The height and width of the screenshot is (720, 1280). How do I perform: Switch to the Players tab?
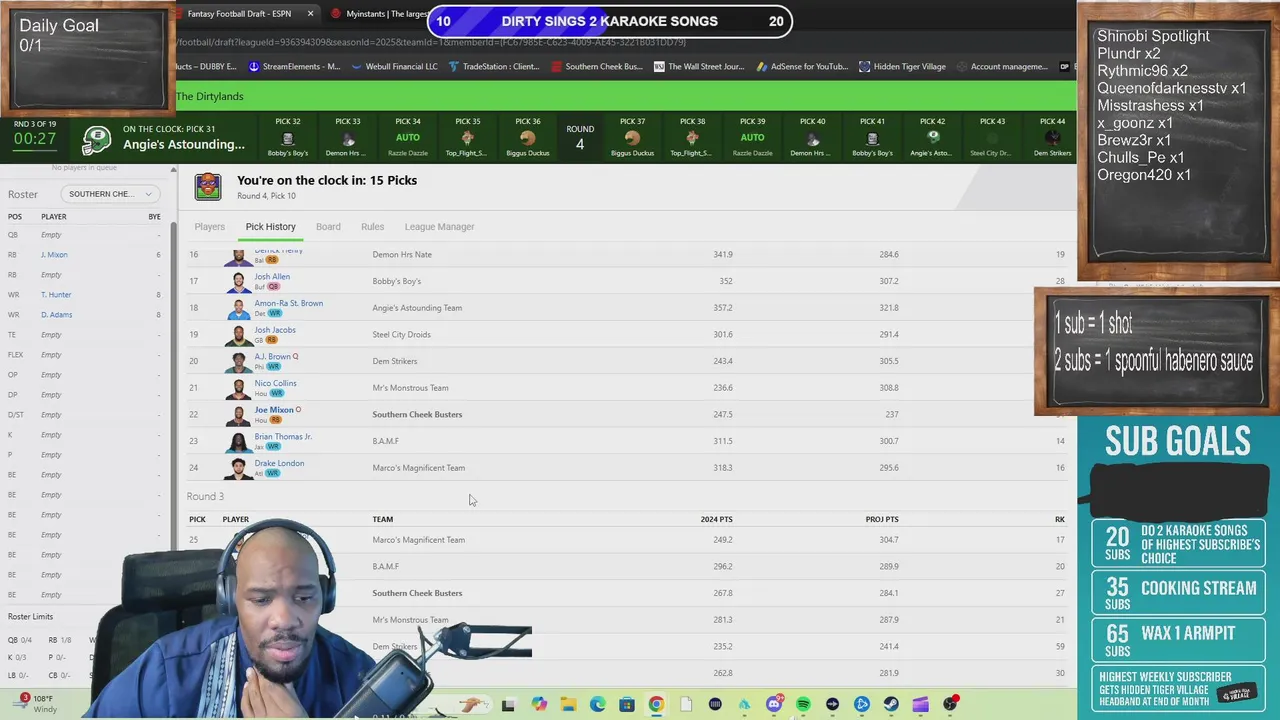(210, 227)
